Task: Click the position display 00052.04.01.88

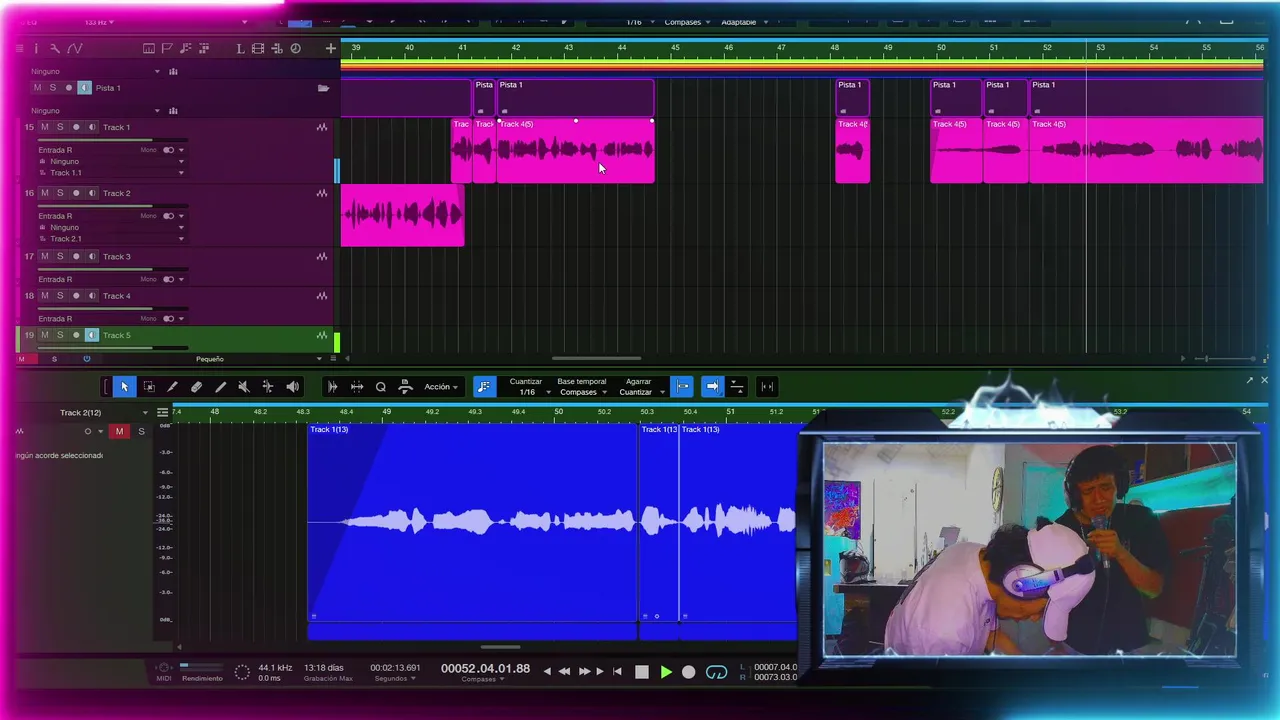Action: pyautogui.click(x=485, y=669)
